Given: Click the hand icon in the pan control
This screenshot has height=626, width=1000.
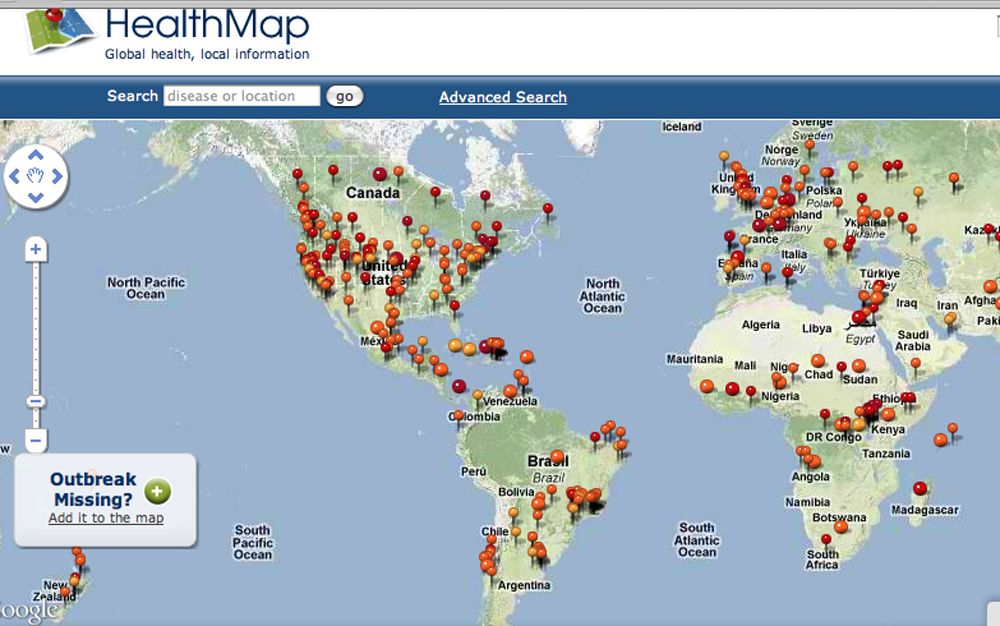Looking at the screenshot, I should tap(36, 177).
